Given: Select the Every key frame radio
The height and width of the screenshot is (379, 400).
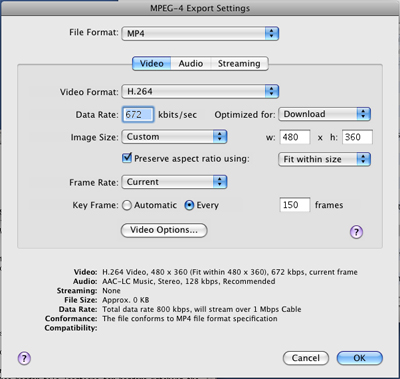Looking at the screenshot, I should pyautogui.click(x=189, y=205).
